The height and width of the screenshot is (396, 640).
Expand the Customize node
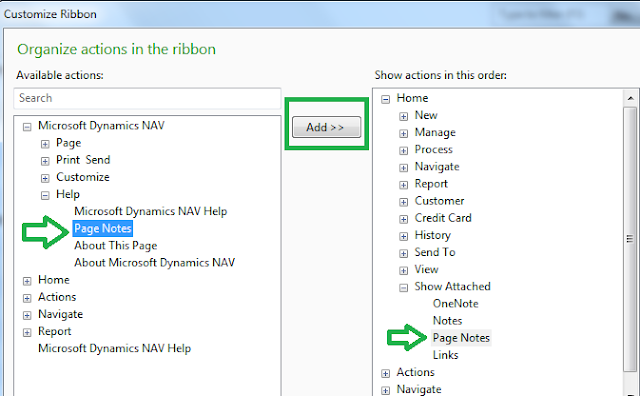pos(45,178)
